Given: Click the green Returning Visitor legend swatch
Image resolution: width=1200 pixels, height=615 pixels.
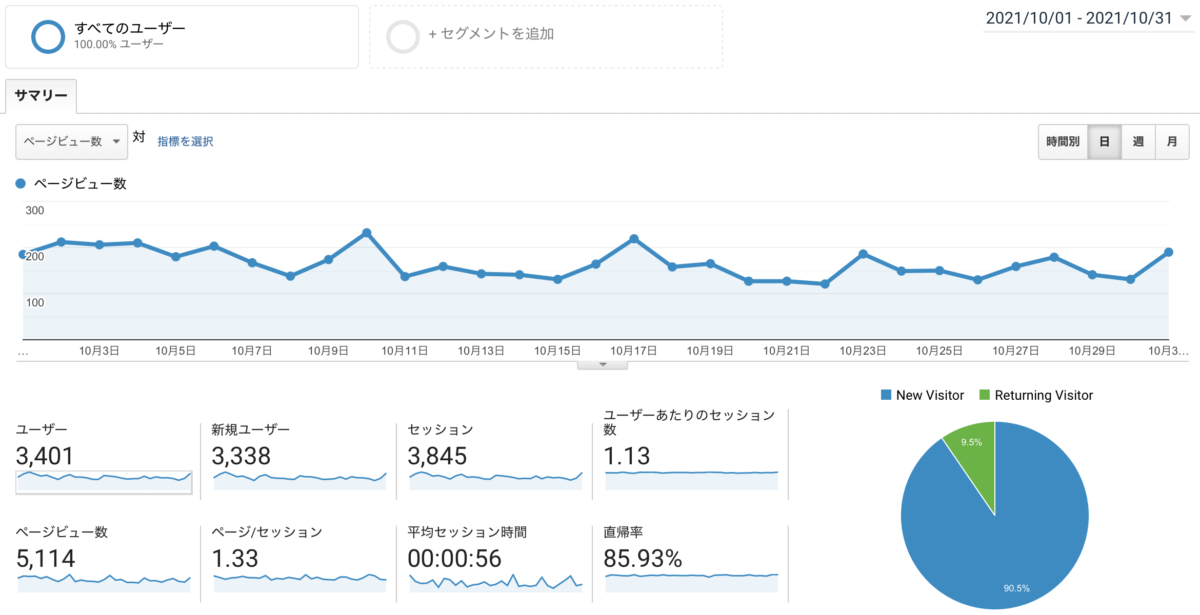Looking at the screenshot, I should click(985, 395).
